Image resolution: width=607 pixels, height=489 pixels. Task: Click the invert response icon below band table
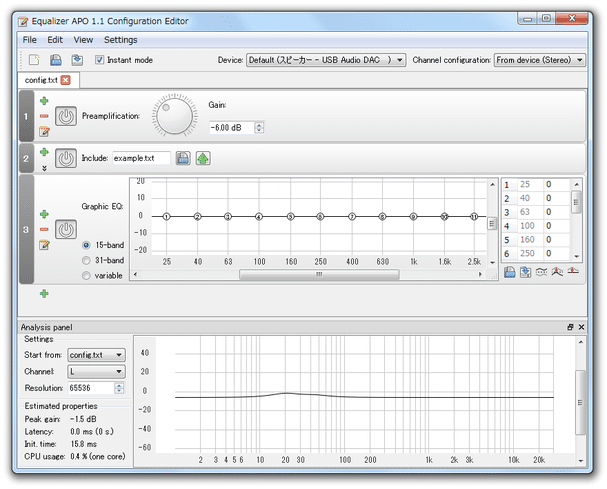pos(541,272)
